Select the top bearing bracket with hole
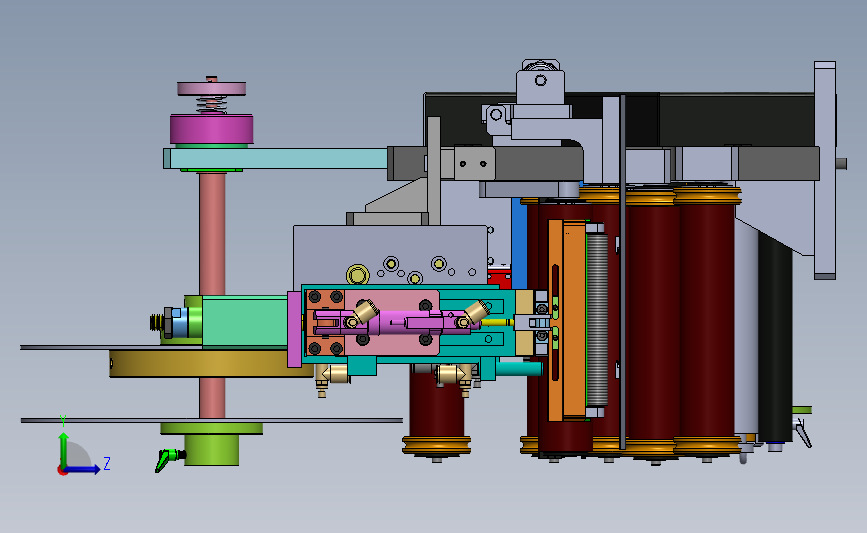The width and height of the screenshot is (867, 533). pyautogui.click(x=540, y=86)
